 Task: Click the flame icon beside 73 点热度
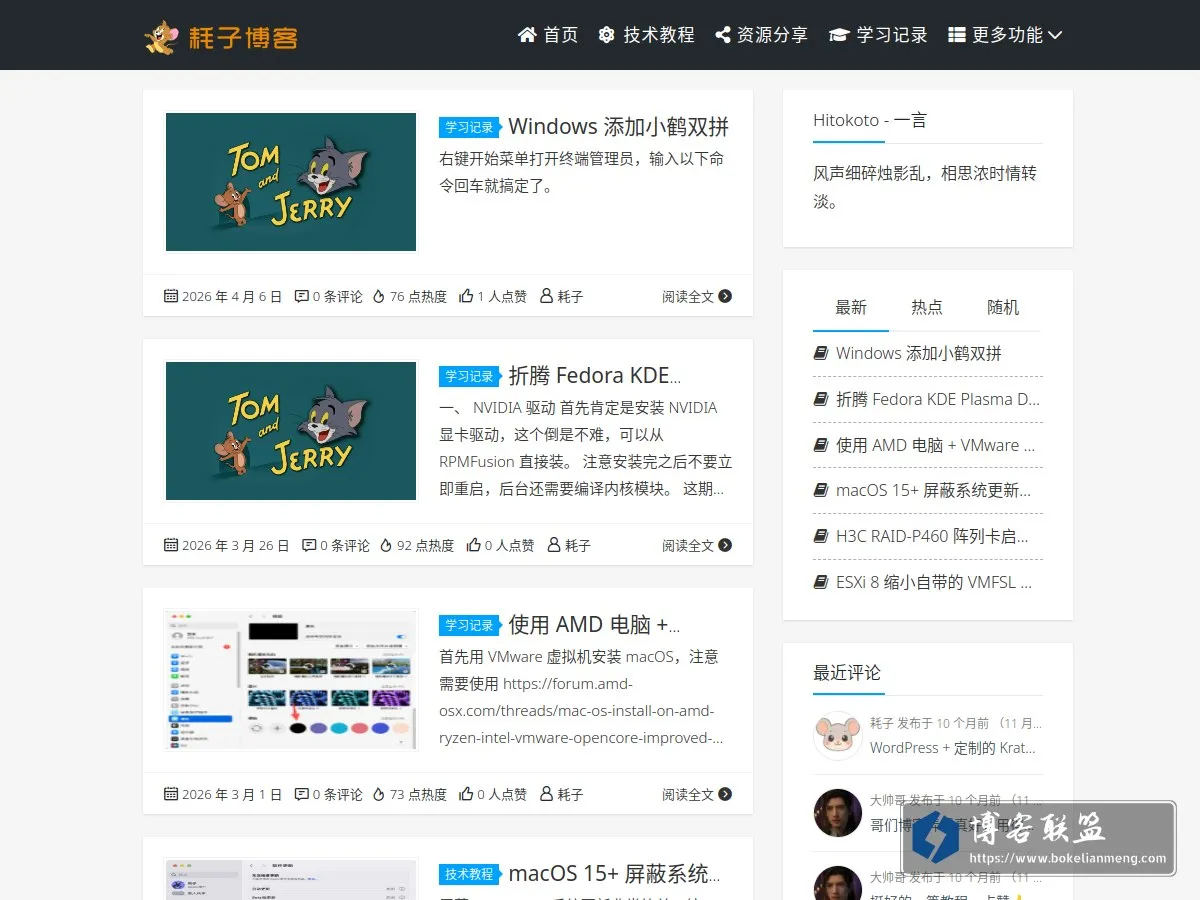click(379, 795)
